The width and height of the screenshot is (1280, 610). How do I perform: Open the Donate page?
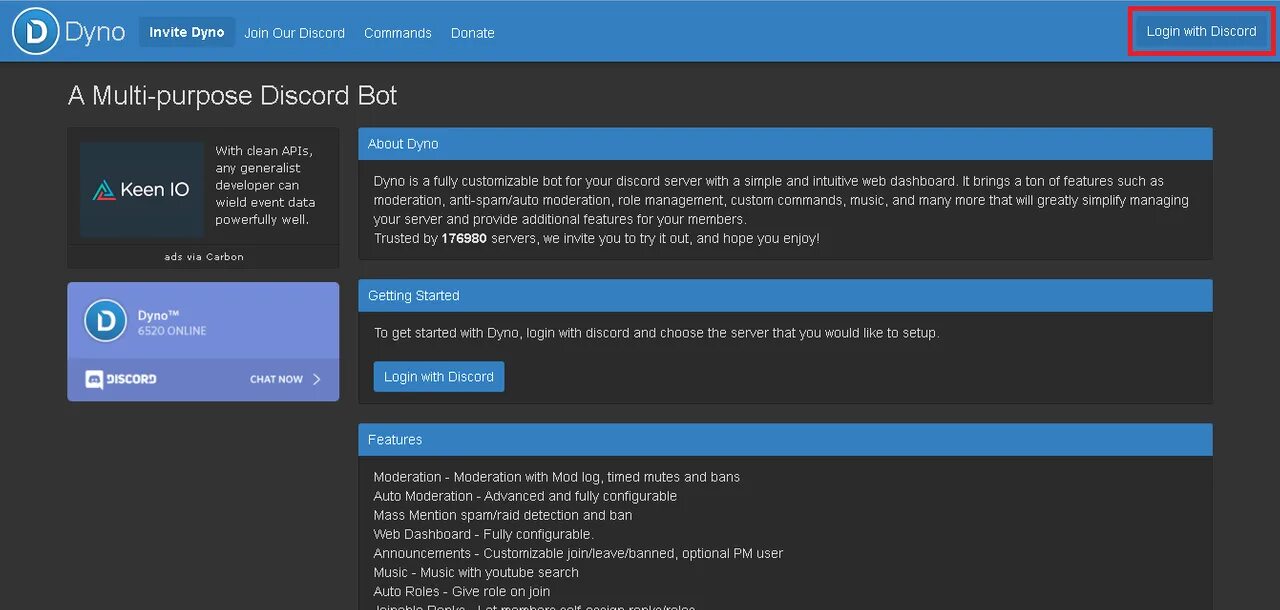pyautogui.click(x=473, y=33)
